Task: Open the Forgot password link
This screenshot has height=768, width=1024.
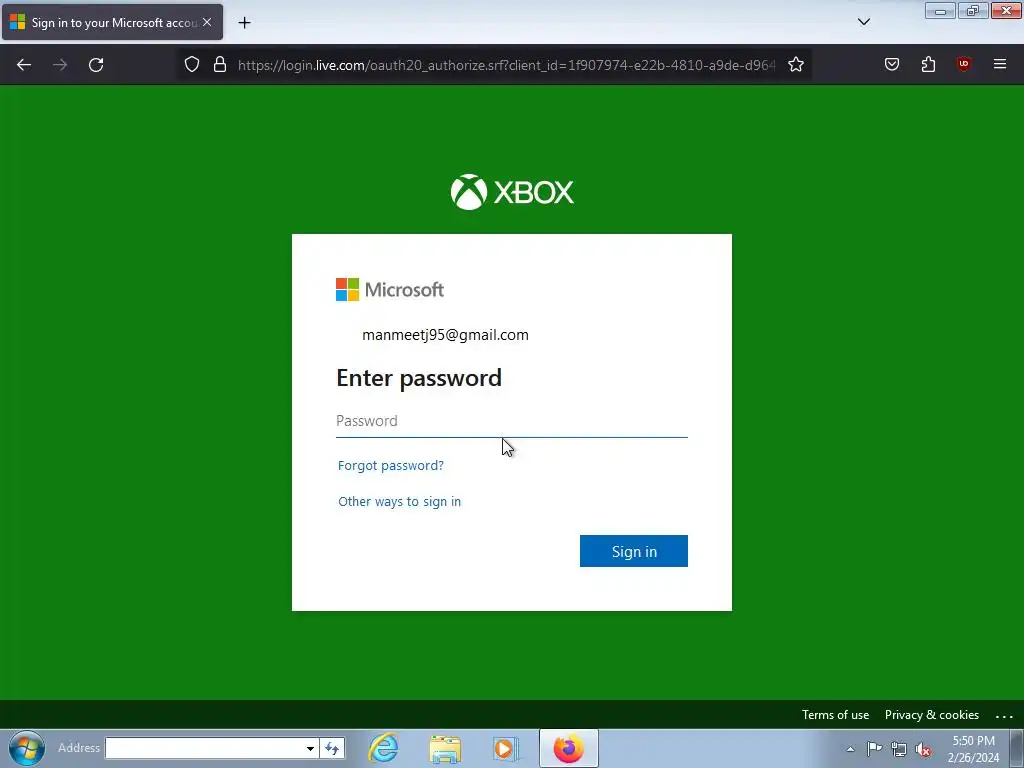Action: pyautogui.click(x=391, y=466)
